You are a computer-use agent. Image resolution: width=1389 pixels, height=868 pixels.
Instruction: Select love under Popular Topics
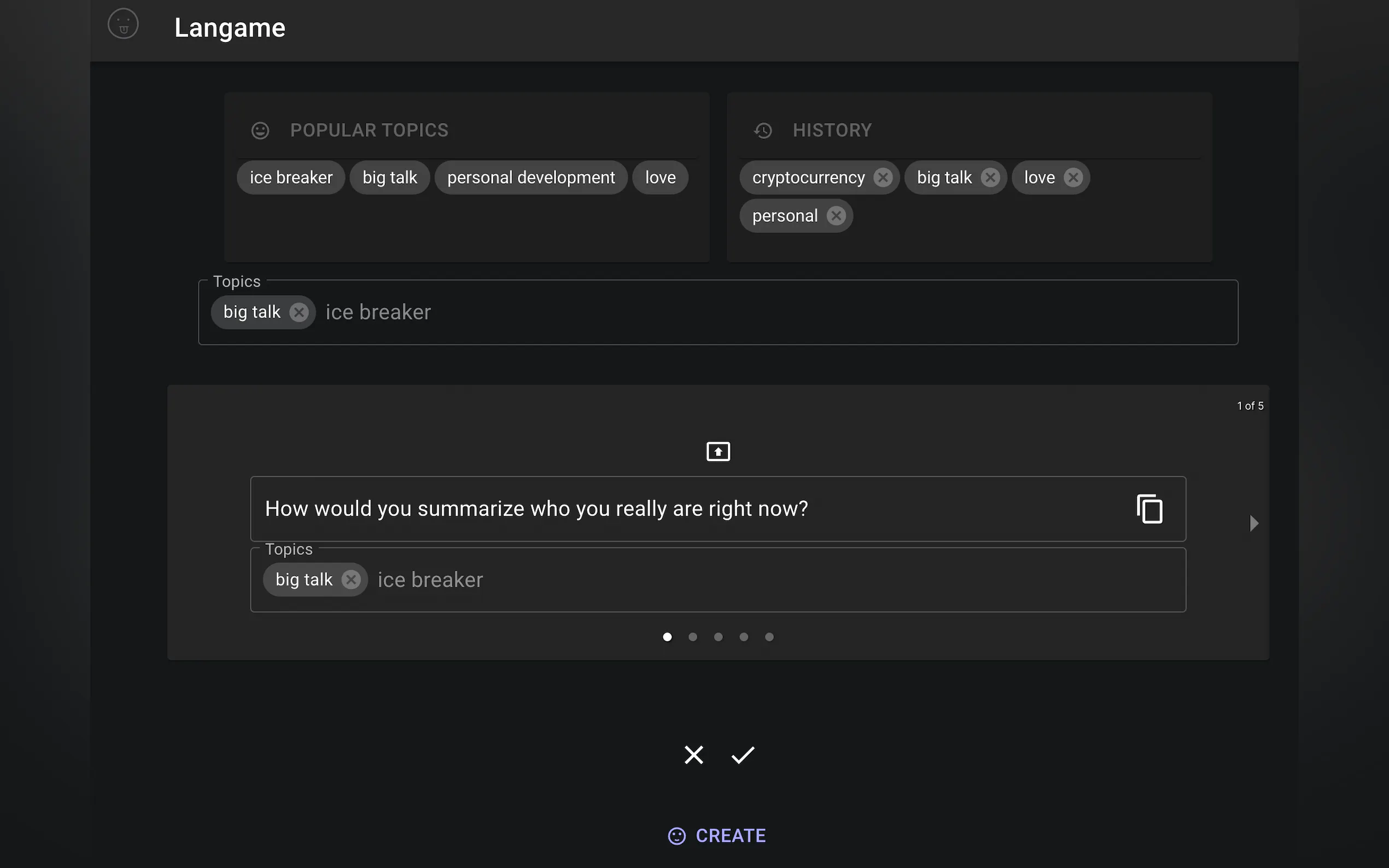click(x=660, y=178)
